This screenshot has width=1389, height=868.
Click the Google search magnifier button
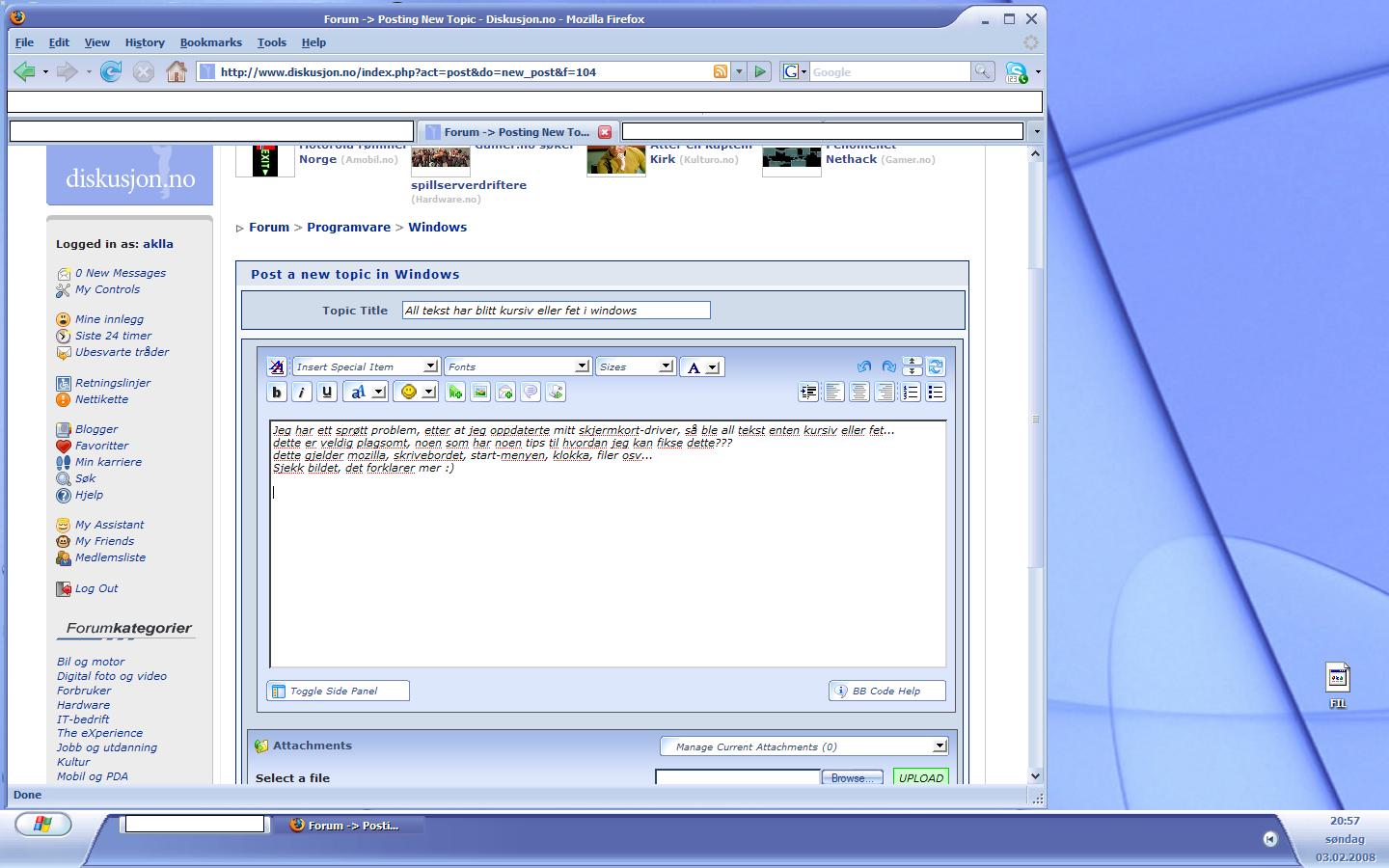[x=982, y=71]
